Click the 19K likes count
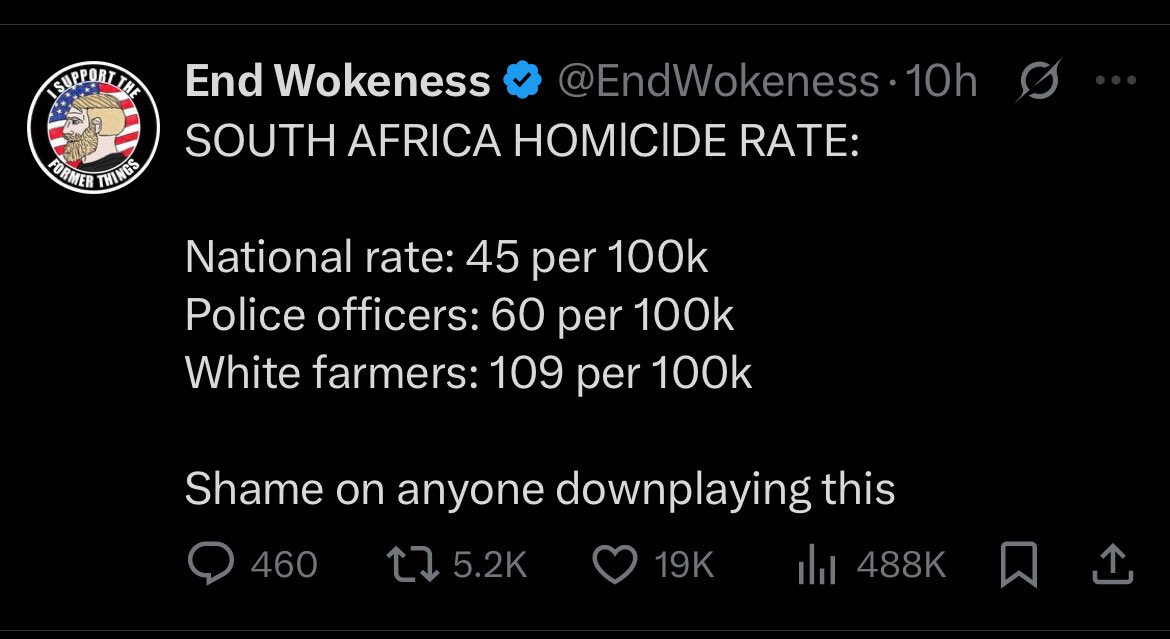Image resolution: width=1170 pixels, height=639 pixels. (685, 566)
